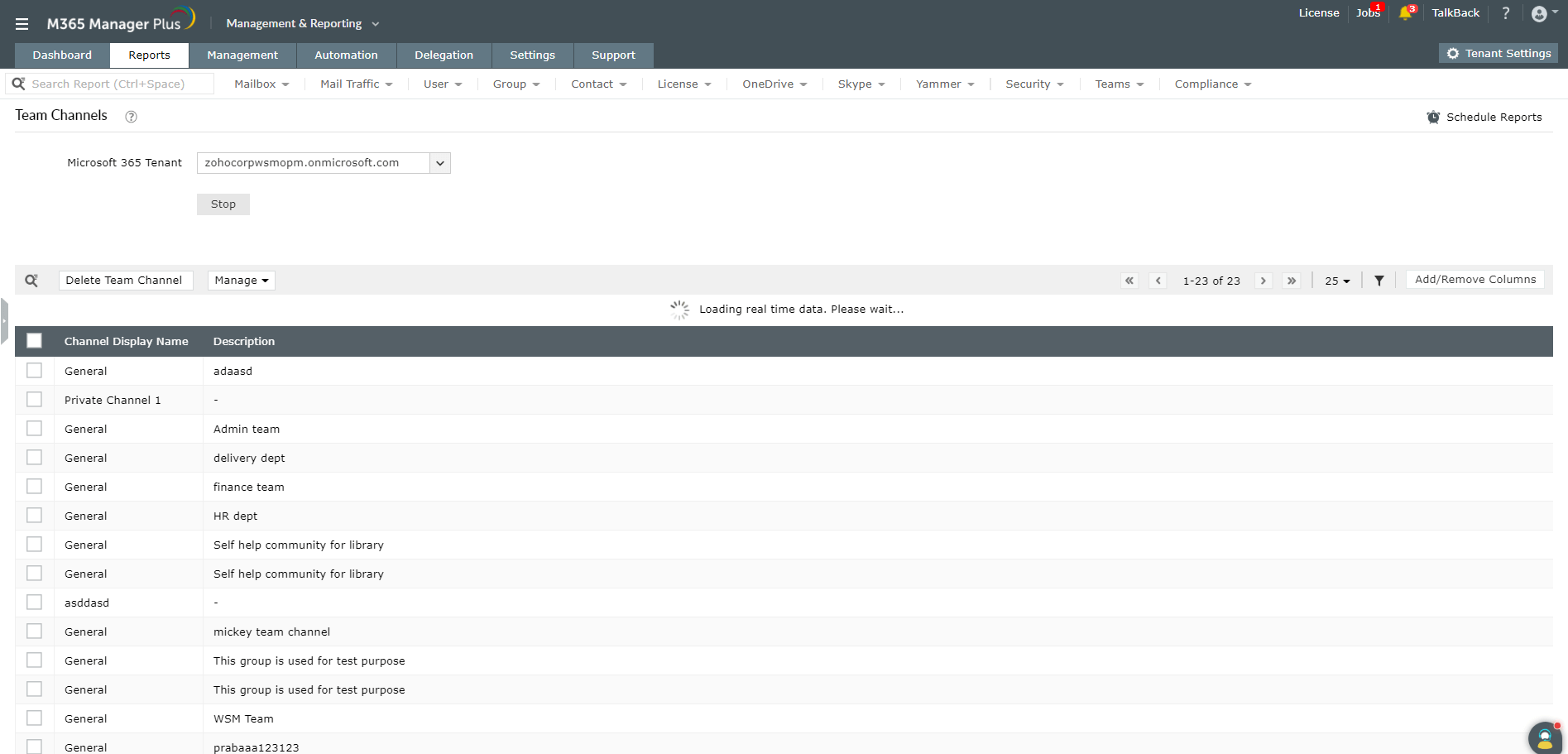Open Tenant Settings gear button
This screenshot has height=754, width=1568.
click(x=1498, y=53)
